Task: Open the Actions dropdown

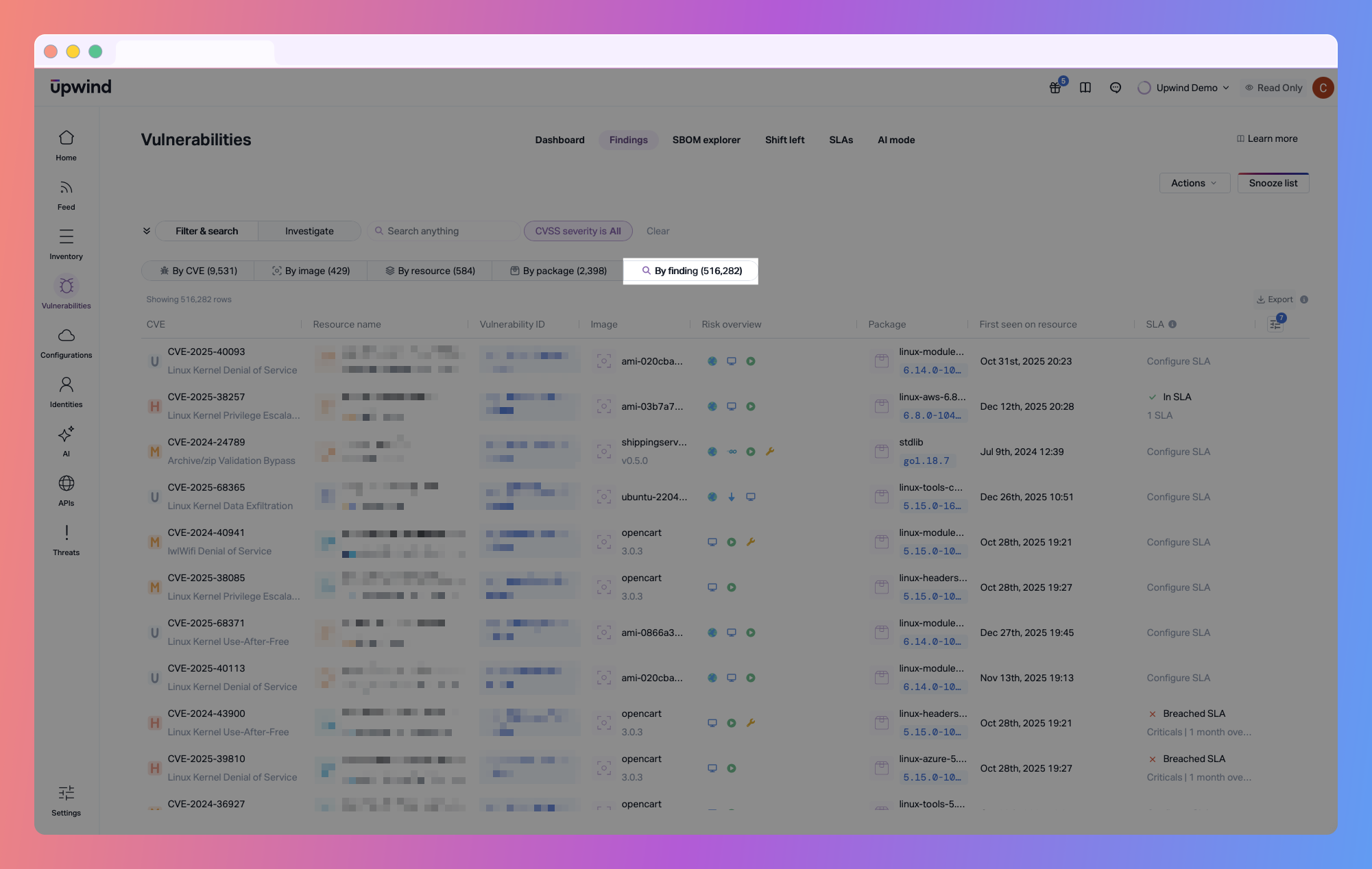Action: pos(1194,183)
